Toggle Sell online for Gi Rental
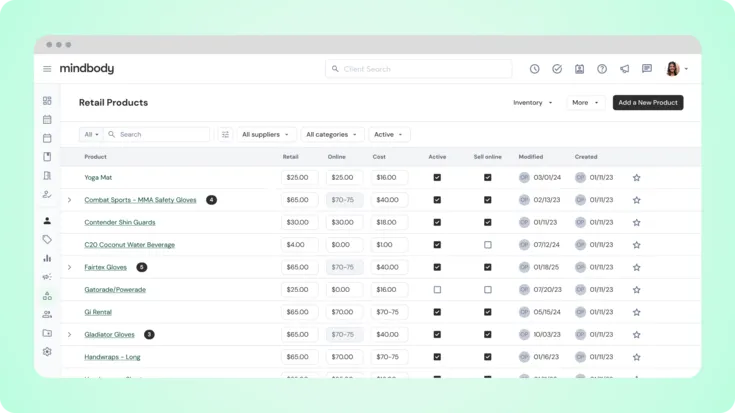The width and height of the screenshot is (735, 413). click(488, 312)
